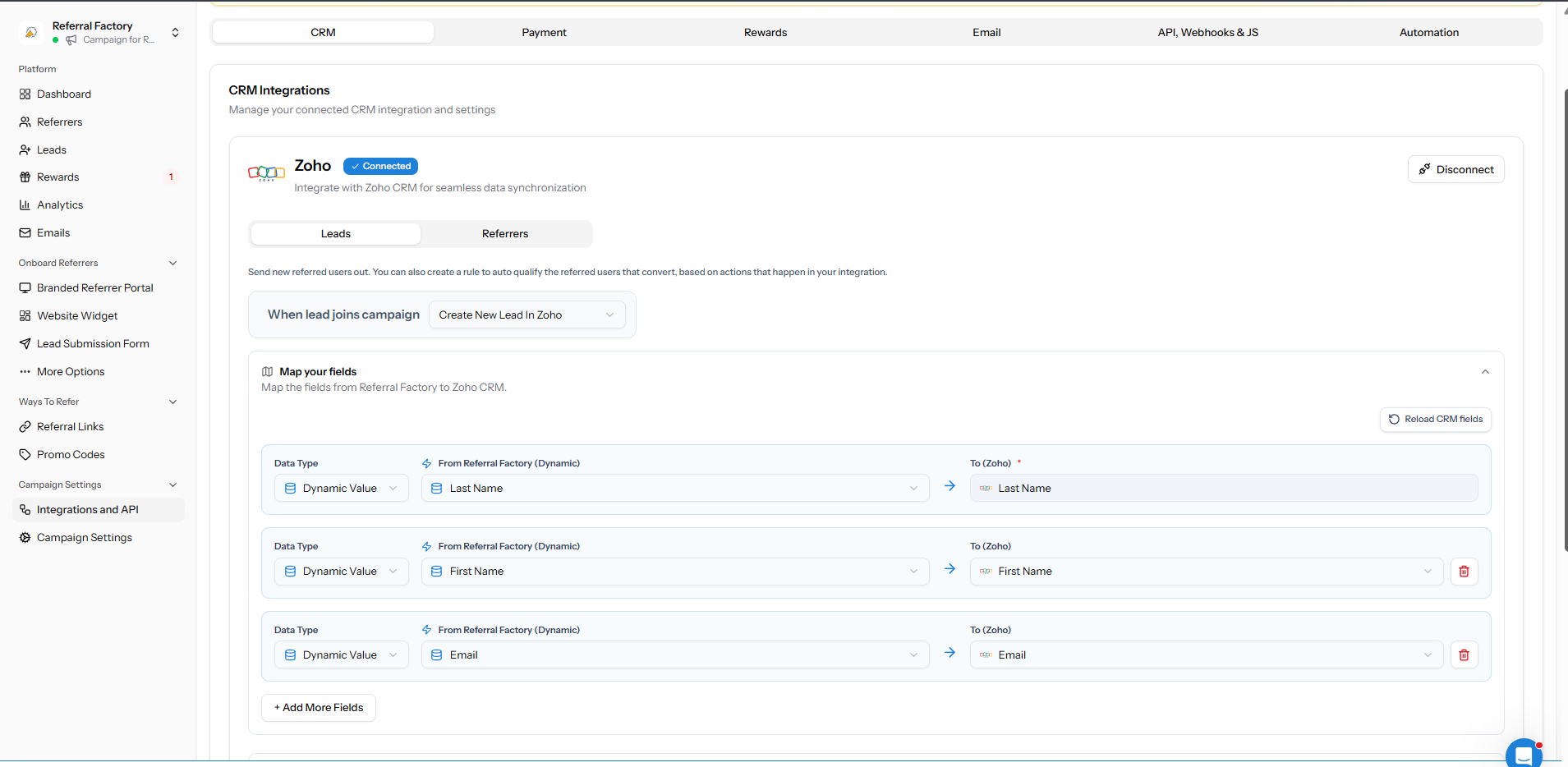
Task: Select the Leads tab under Zoho
Action: 335,234
